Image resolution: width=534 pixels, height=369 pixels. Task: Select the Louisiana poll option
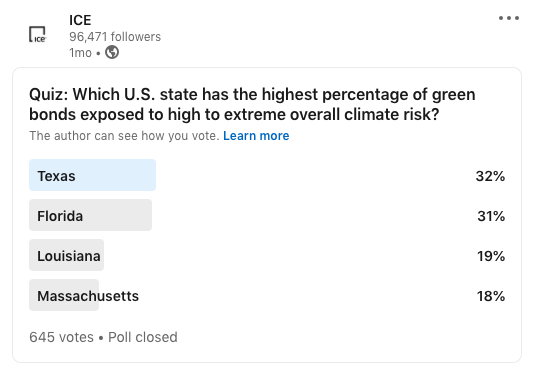(267, 255)
